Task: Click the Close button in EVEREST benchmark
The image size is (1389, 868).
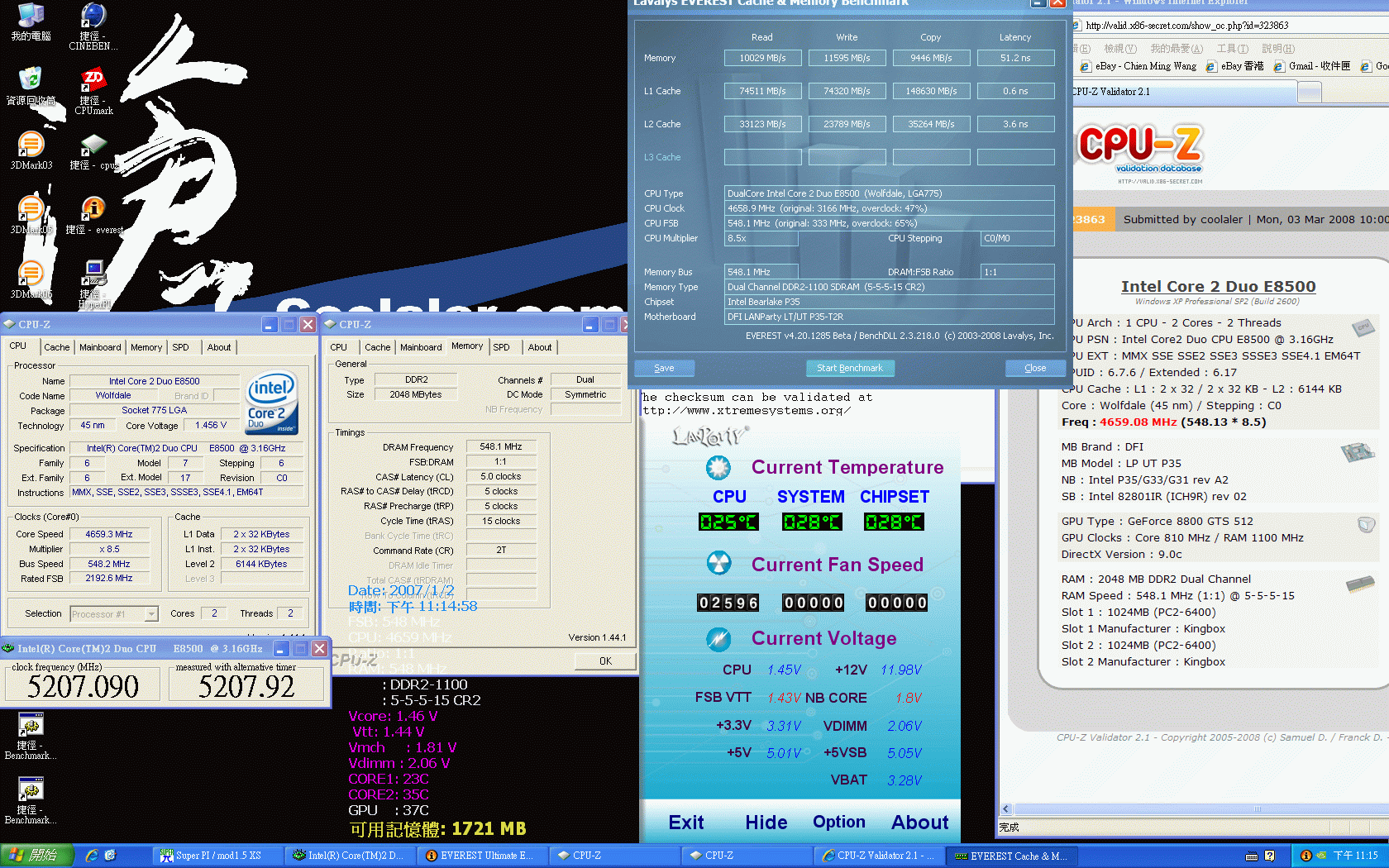Action: pyautogui.click(x=1035, y=368)
